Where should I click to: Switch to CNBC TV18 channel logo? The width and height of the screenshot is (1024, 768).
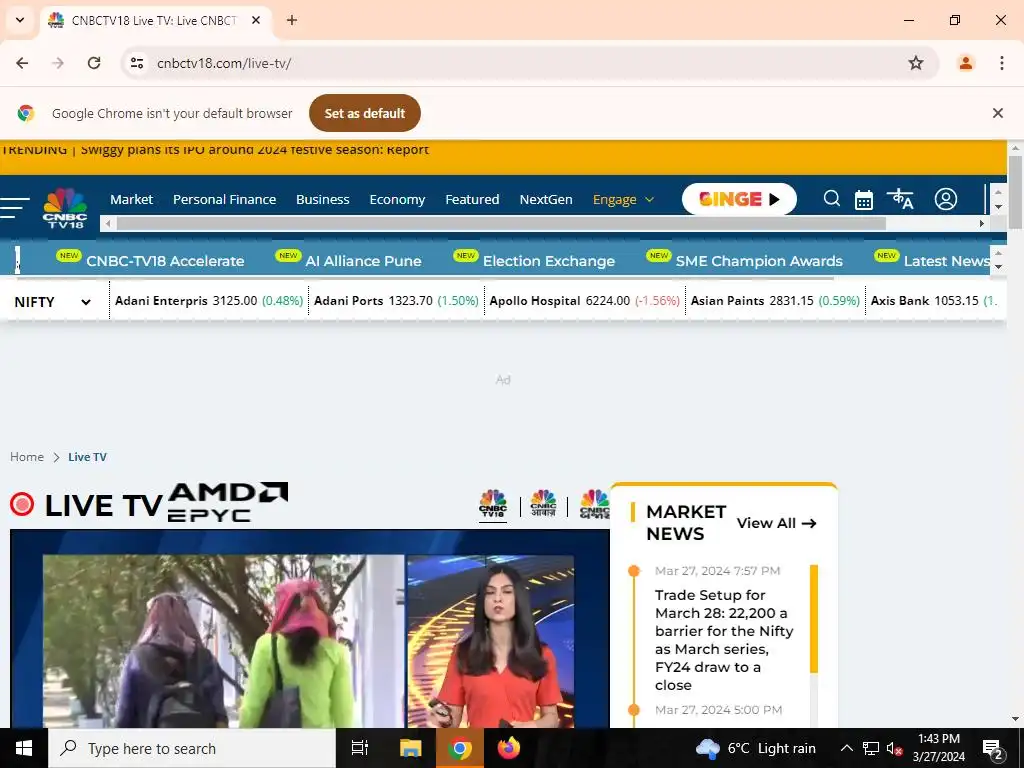493,505
